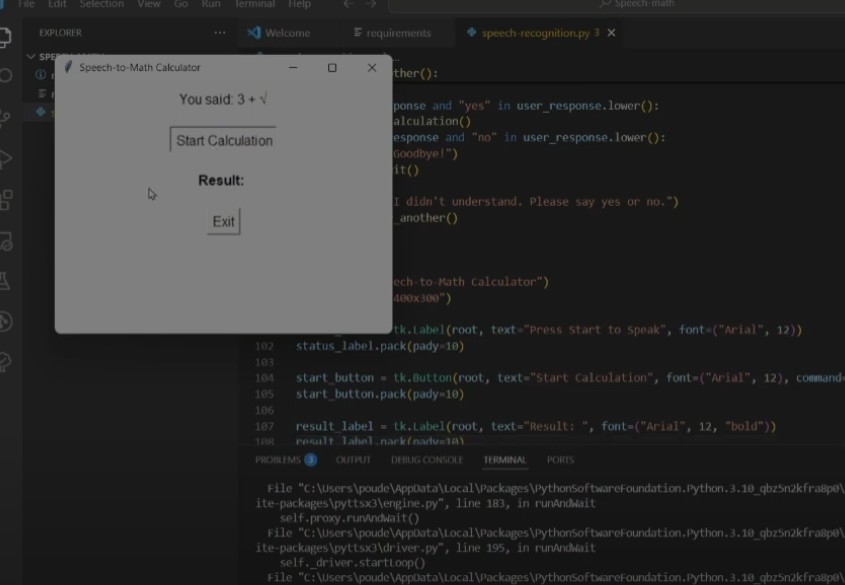
Task: Close the speech-recognition.py tab
Action: (612, 33)
